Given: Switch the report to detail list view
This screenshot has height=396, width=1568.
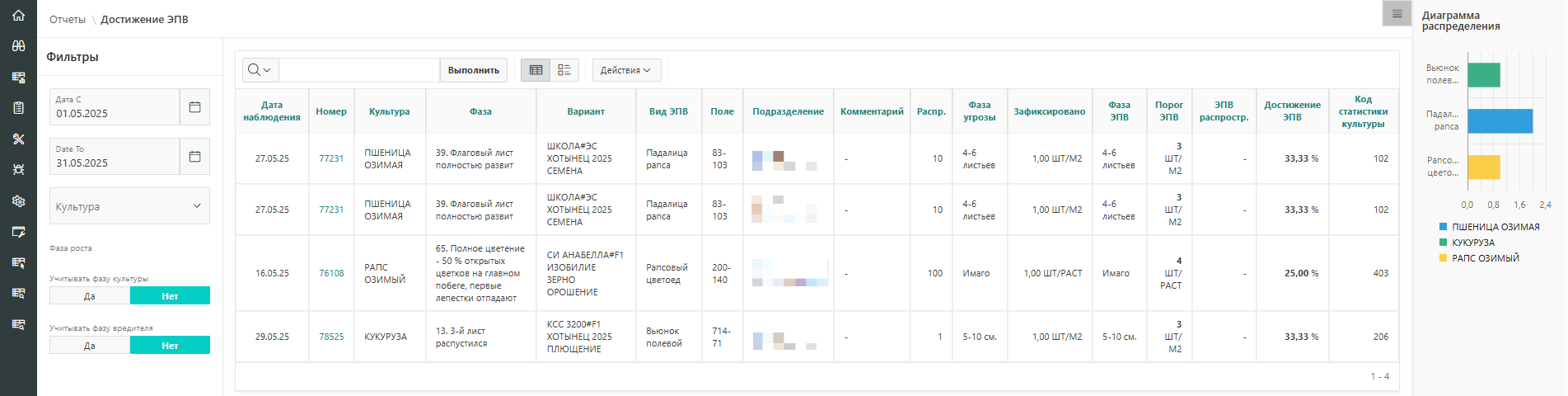Looking at the screenshot, I should tap(564, 70).
